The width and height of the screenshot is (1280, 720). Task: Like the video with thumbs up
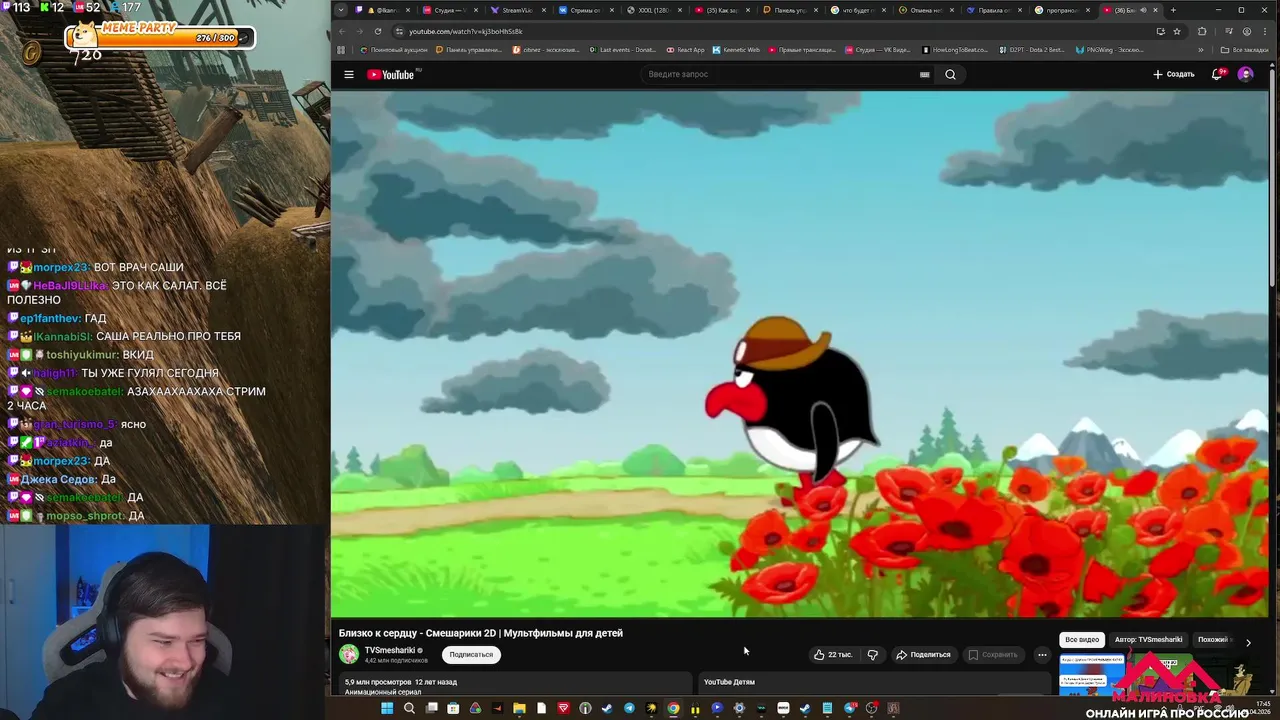tap(834, 655)
